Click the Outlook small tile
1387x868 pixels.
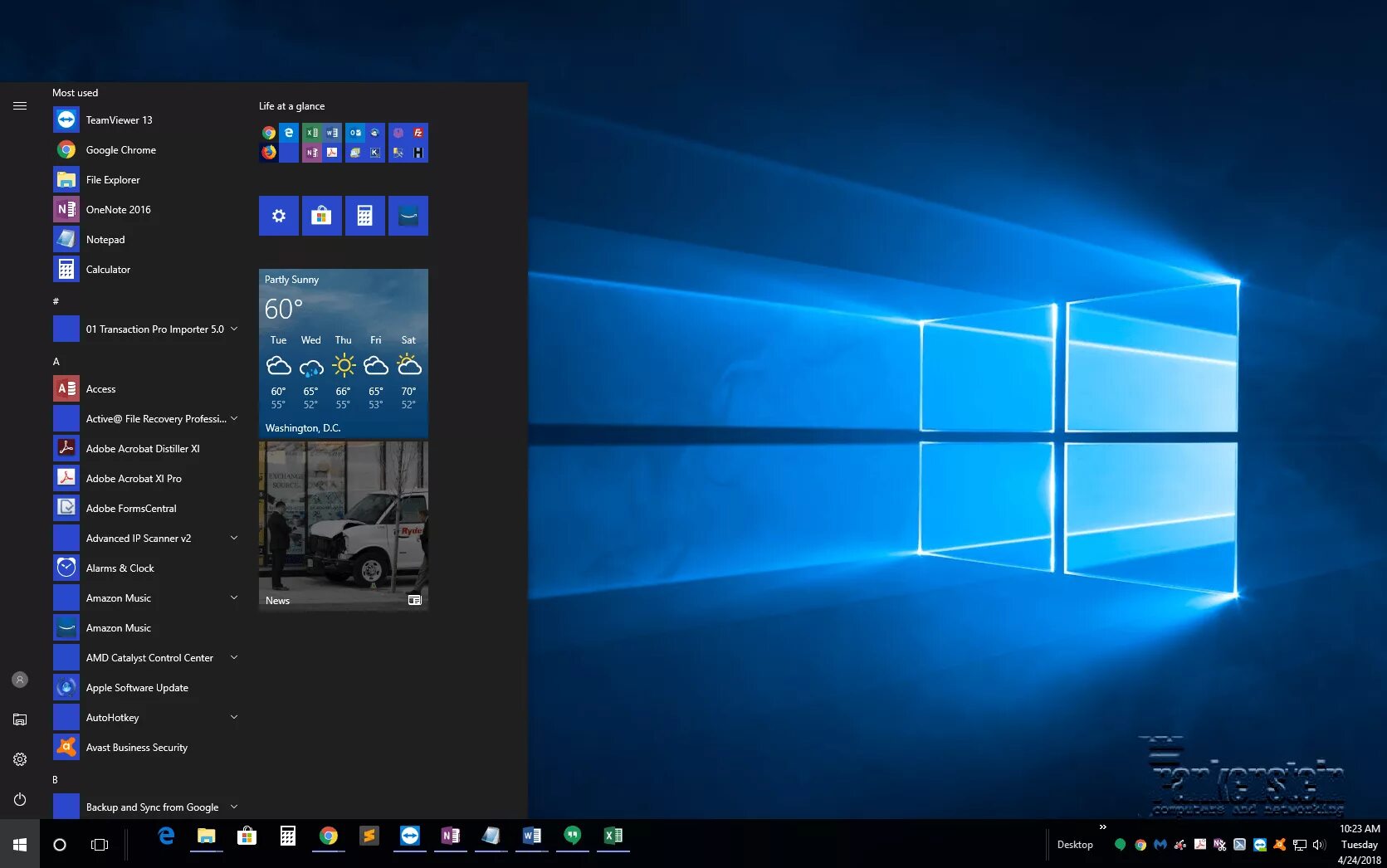[x=355, y=133]
